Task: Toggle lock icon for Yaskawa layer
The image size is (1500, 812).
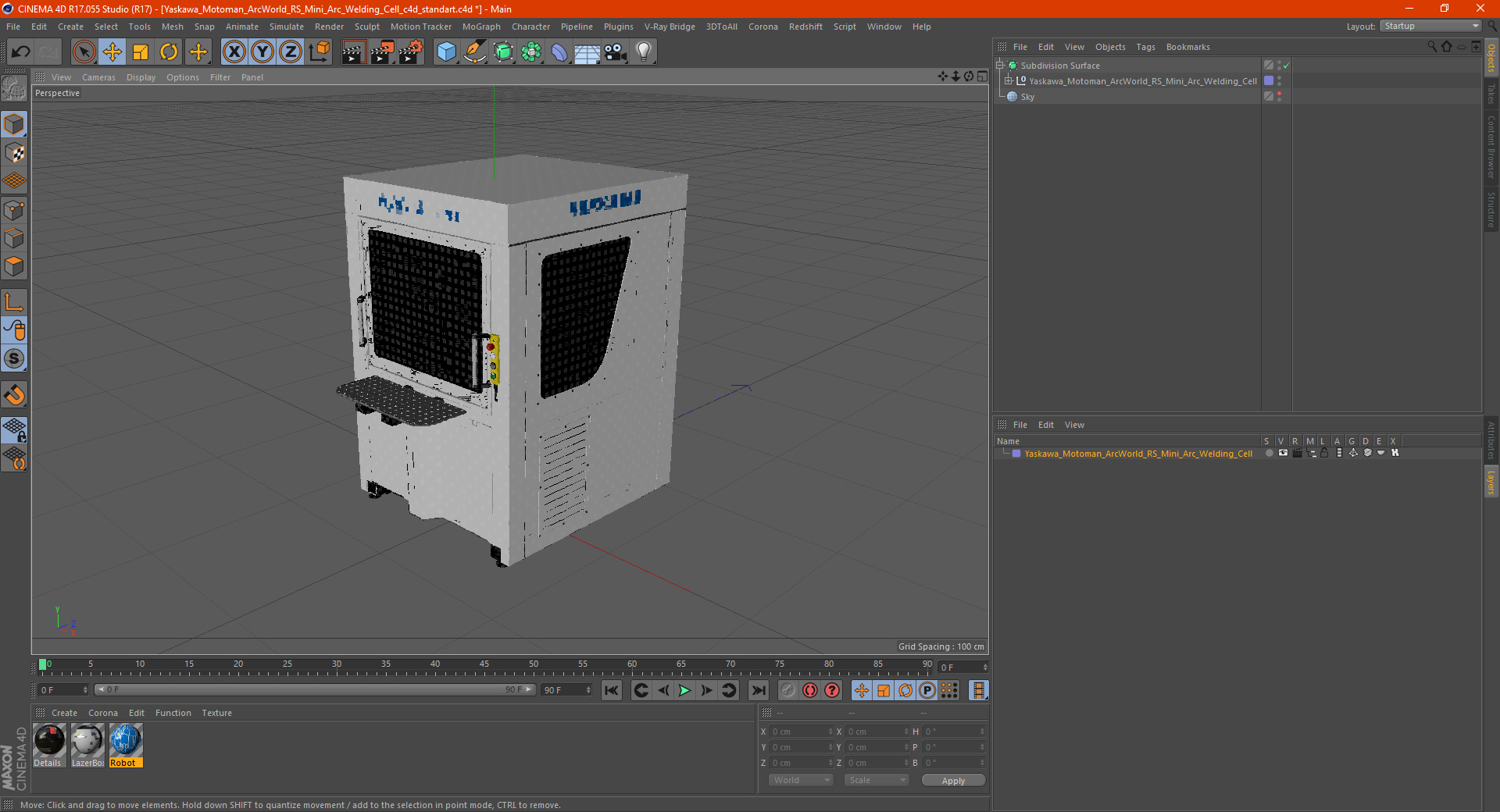Action: 1325,453
